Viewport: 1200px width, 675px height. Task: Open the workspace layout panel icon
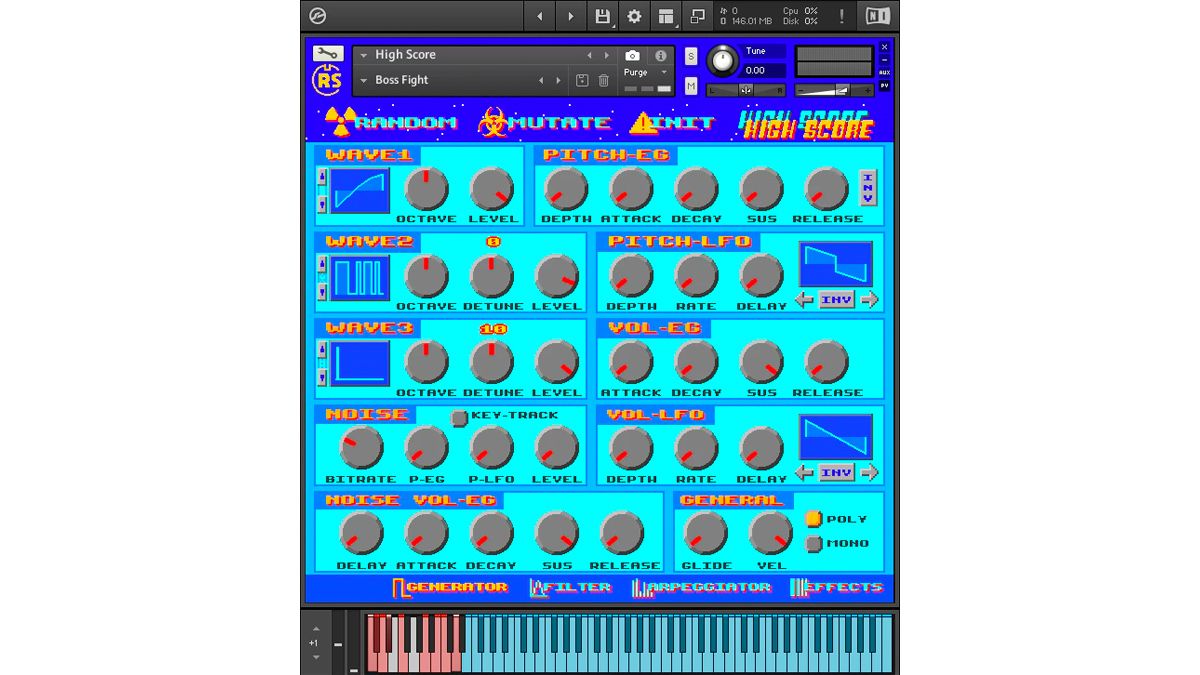[x=666, y=16]
